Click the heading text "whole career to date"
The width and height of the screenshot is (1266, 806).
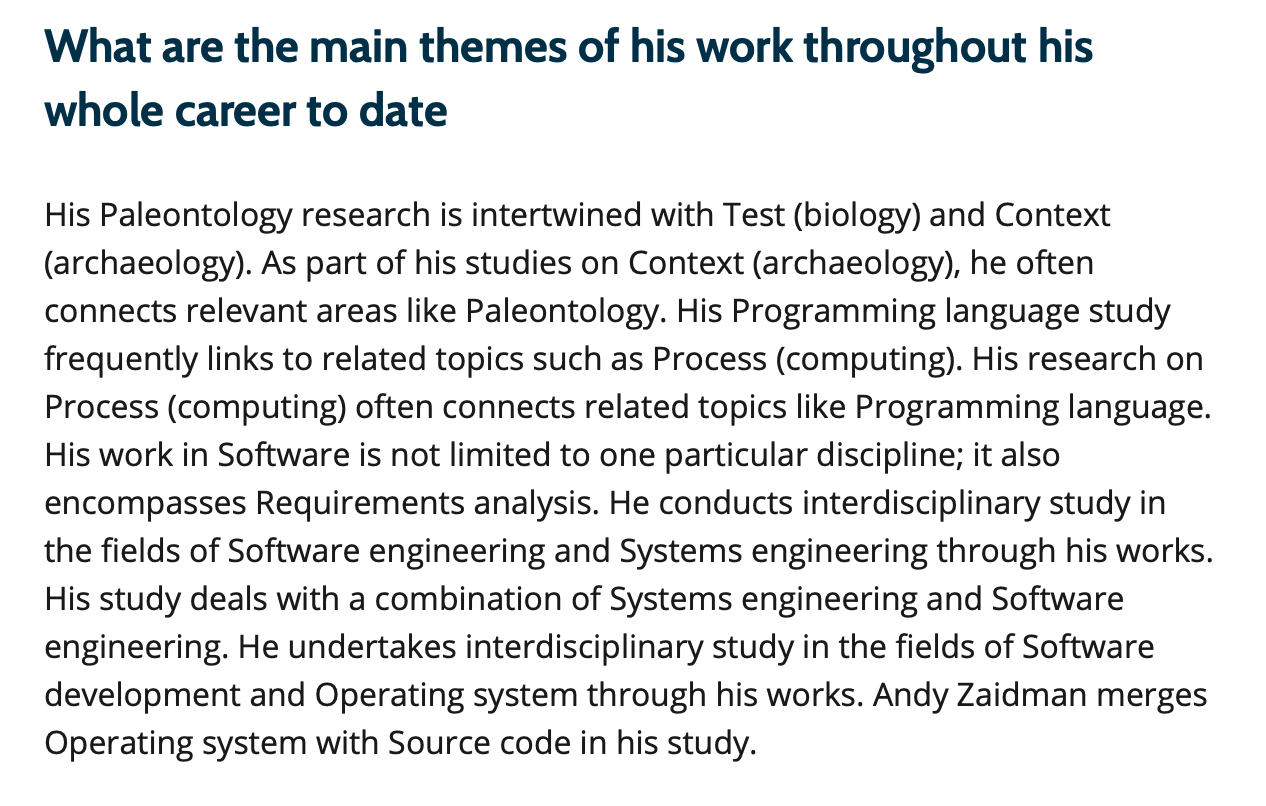click(x=246, y=110)
